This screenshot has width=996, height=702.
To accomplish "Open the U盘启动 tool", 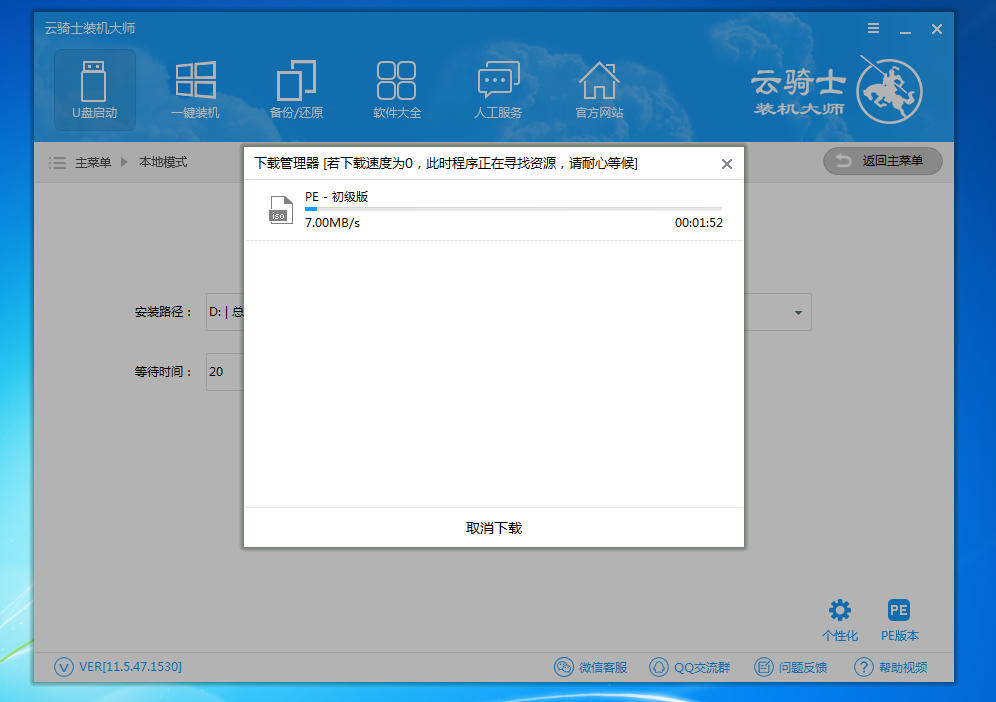I will pyautogui.click(x=95, y=90).
